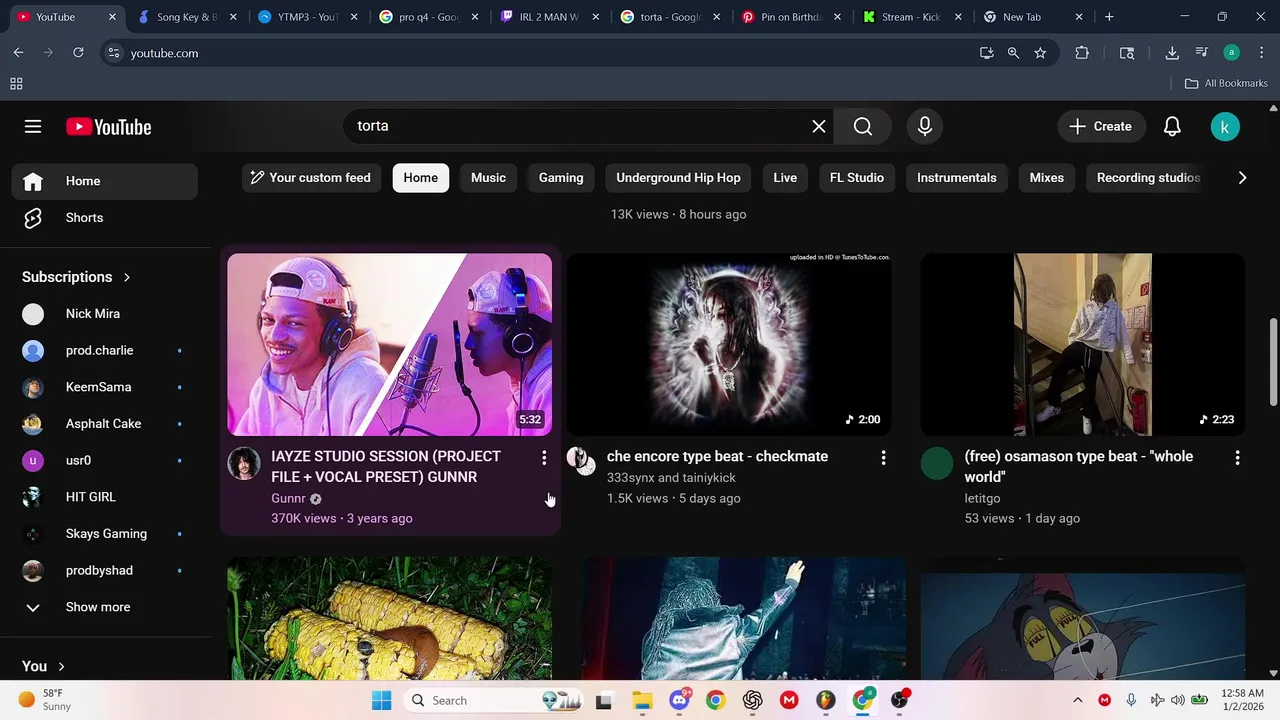
Task: Open search labs side panel icon
Action: pos(1127,53)
